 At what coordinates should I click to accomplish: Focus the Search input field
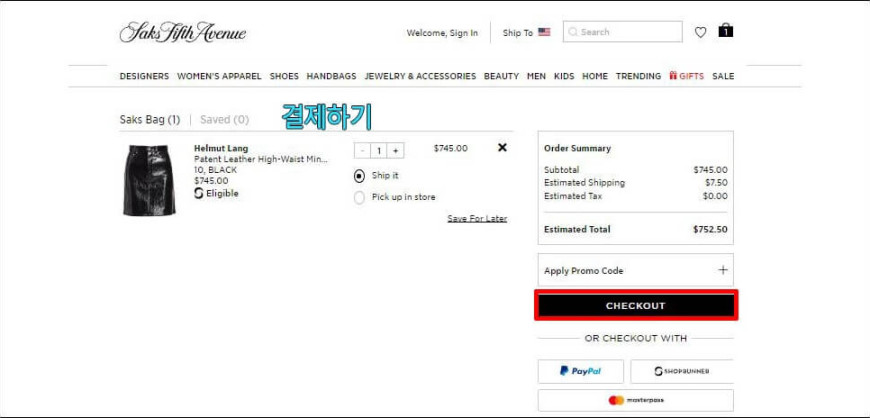pyautogui.click(x=623, y=32)
